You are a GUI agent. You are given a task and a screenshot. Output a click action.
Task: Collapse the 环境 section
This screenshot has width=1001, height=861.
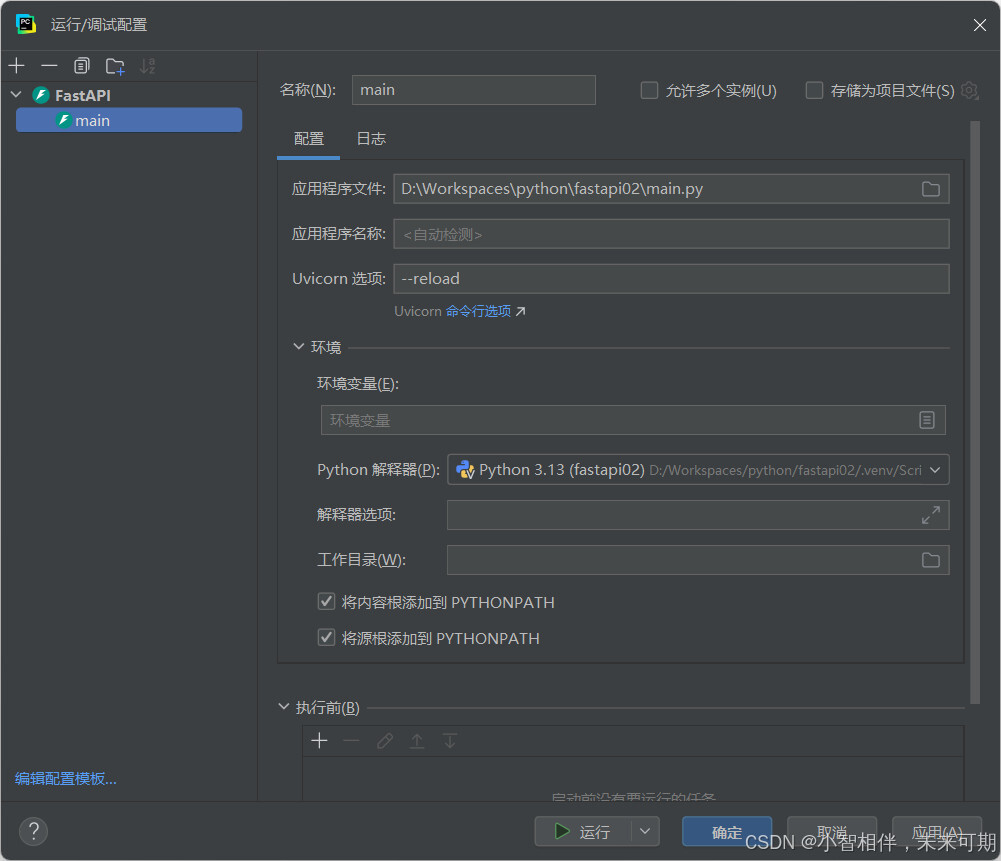tap(298, 346)
